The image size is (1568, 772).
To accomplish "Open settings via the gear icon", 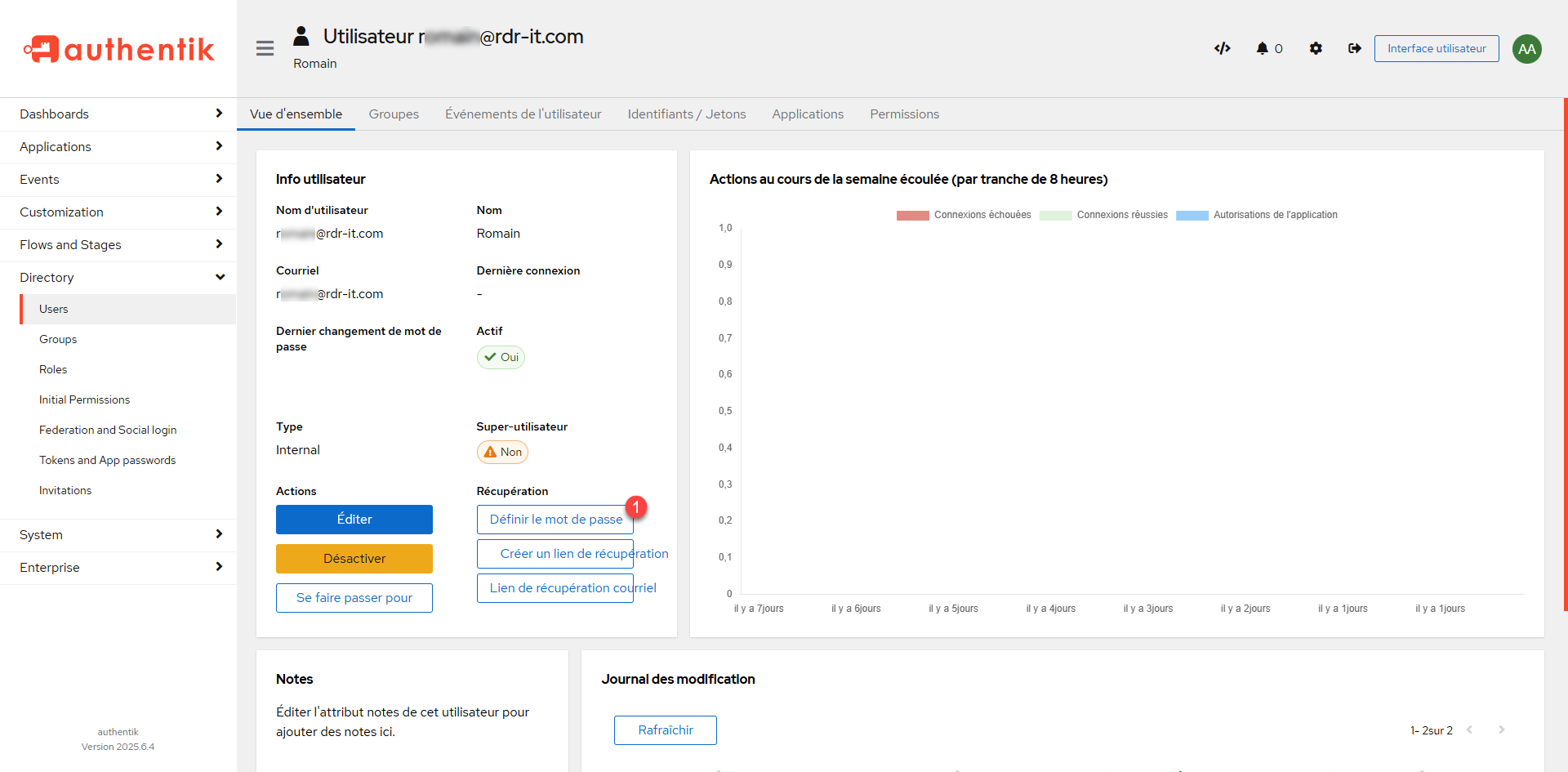I will [x=1316, y=48].
